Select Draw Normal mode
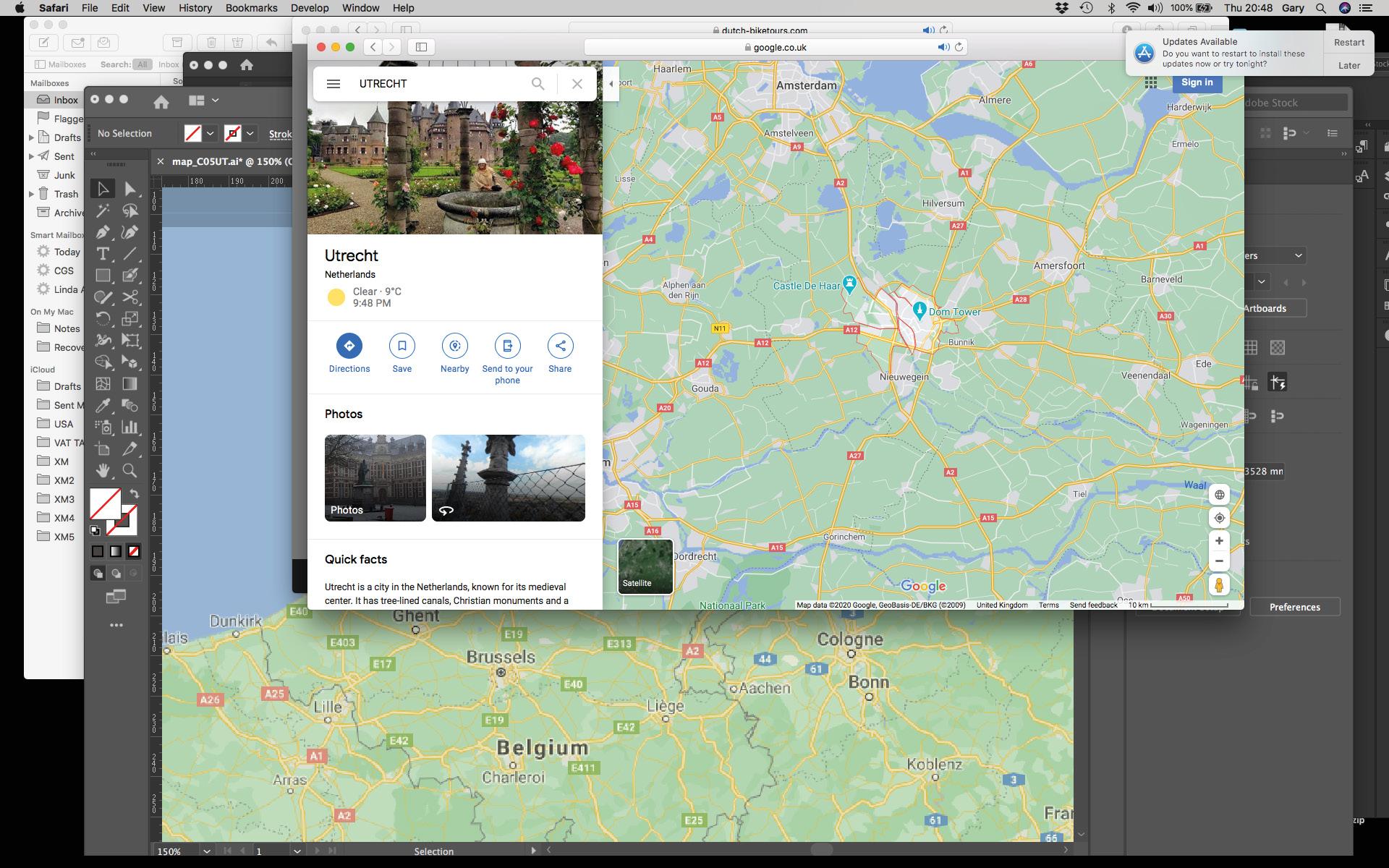This screenshot has height=868, width=1389. (98, 574)
